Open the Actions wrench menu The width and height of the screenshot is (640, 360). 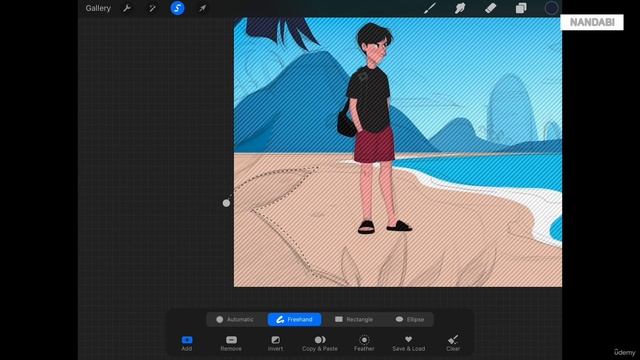point(127,8)
